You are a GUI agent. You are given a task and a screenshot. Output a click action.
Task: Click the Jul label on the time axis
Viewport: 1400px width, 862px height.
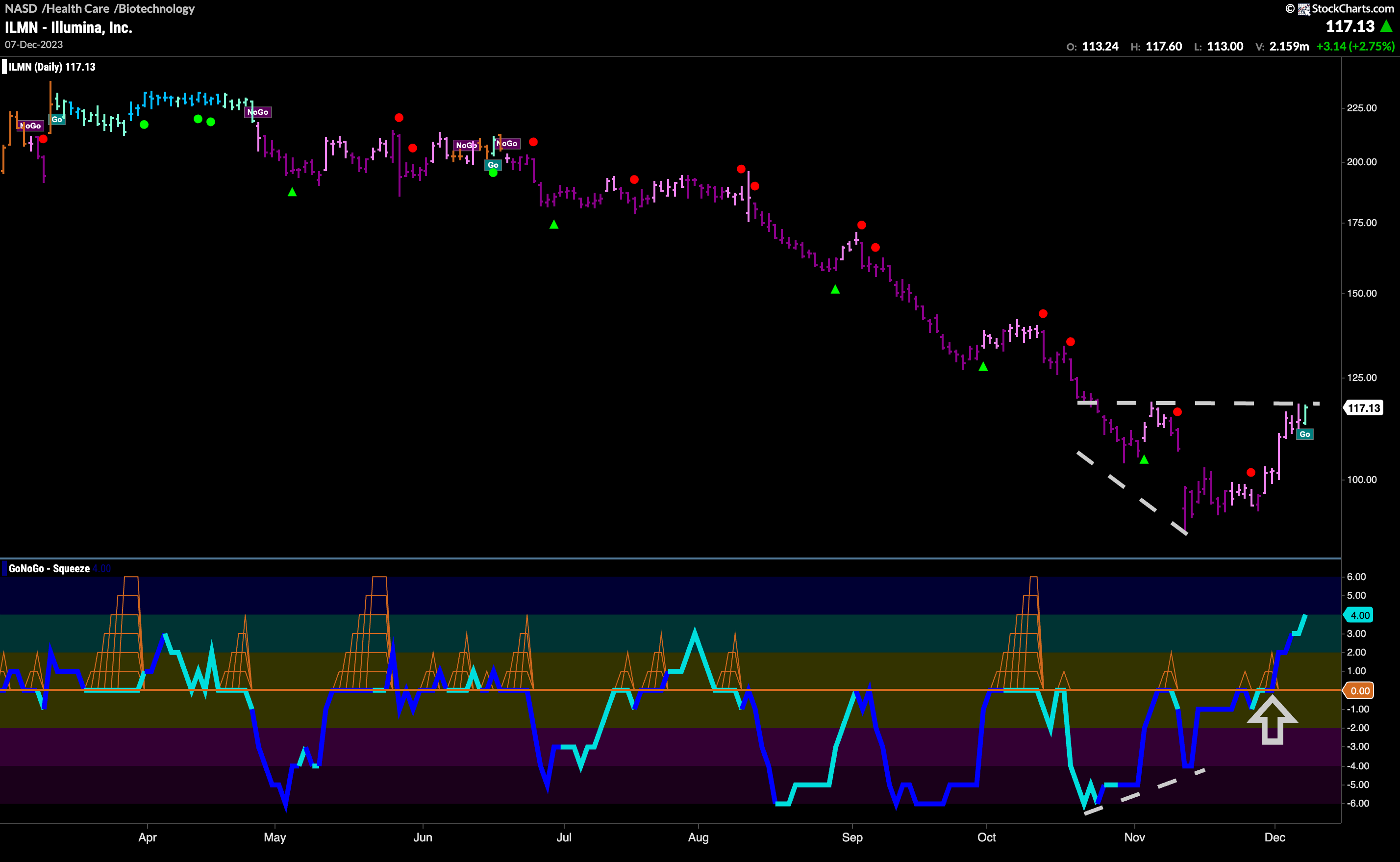[564, 837]
